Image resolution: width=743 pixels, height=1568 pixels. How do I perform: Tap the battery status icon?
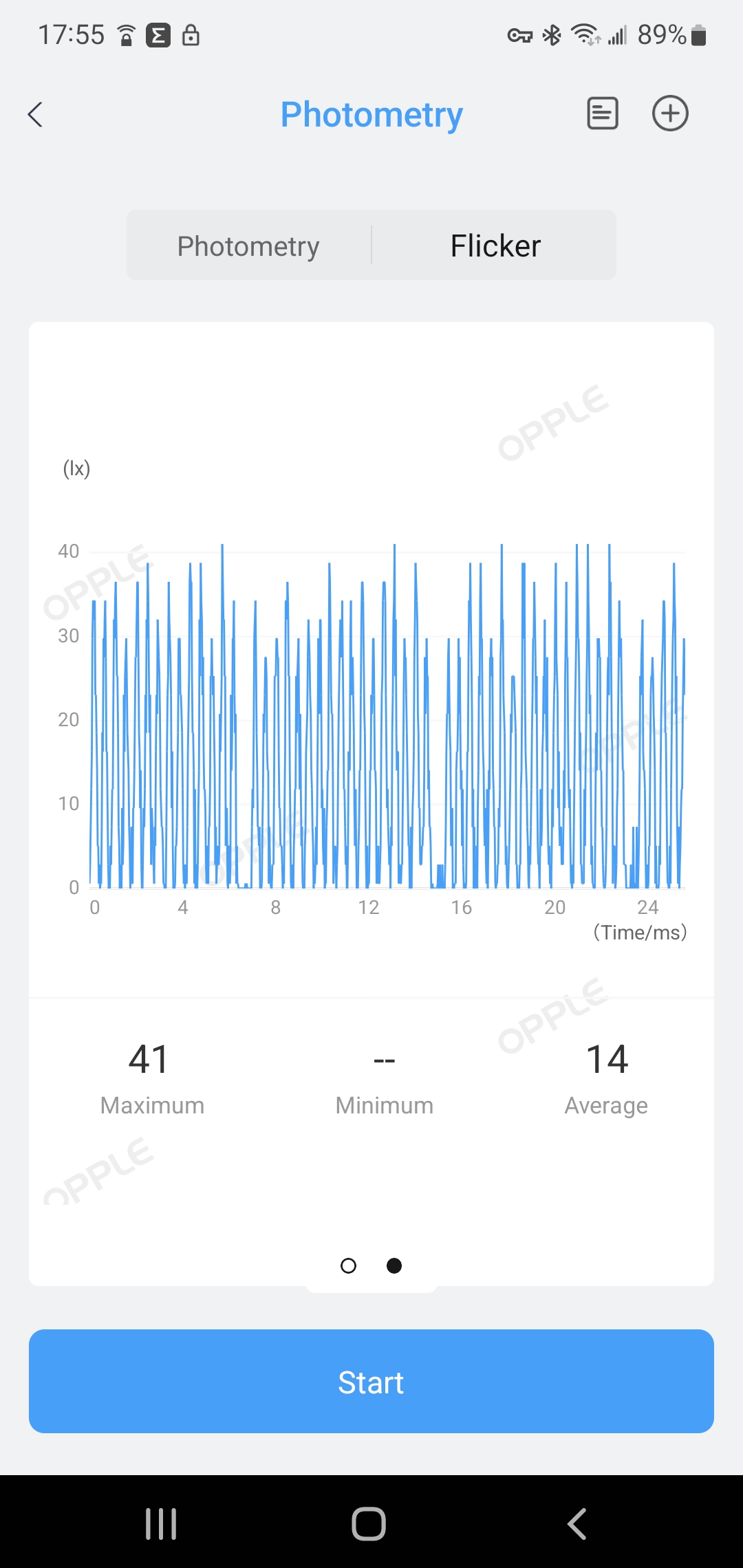[698, 35]
